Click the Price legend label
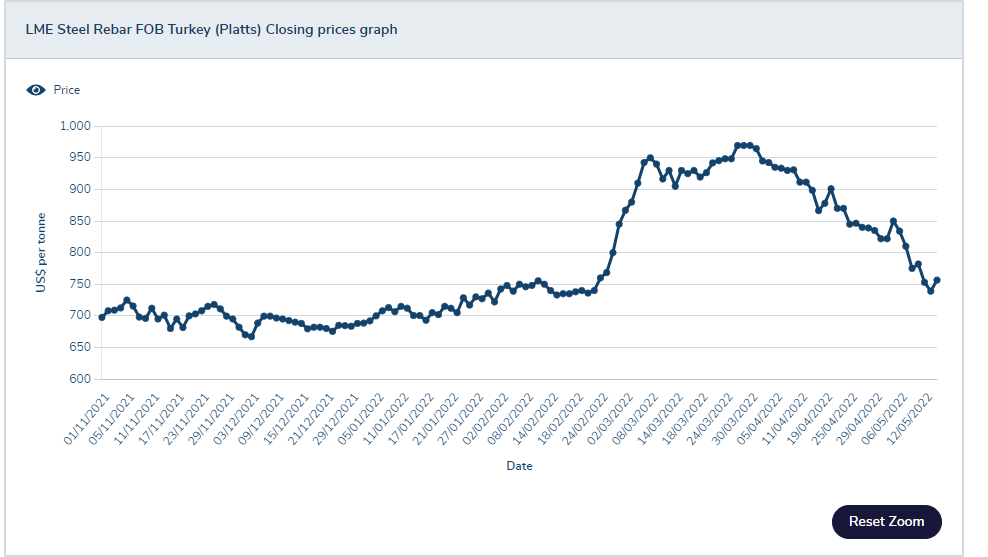Screen dimensions: 988x557 [x=67, y=90]
